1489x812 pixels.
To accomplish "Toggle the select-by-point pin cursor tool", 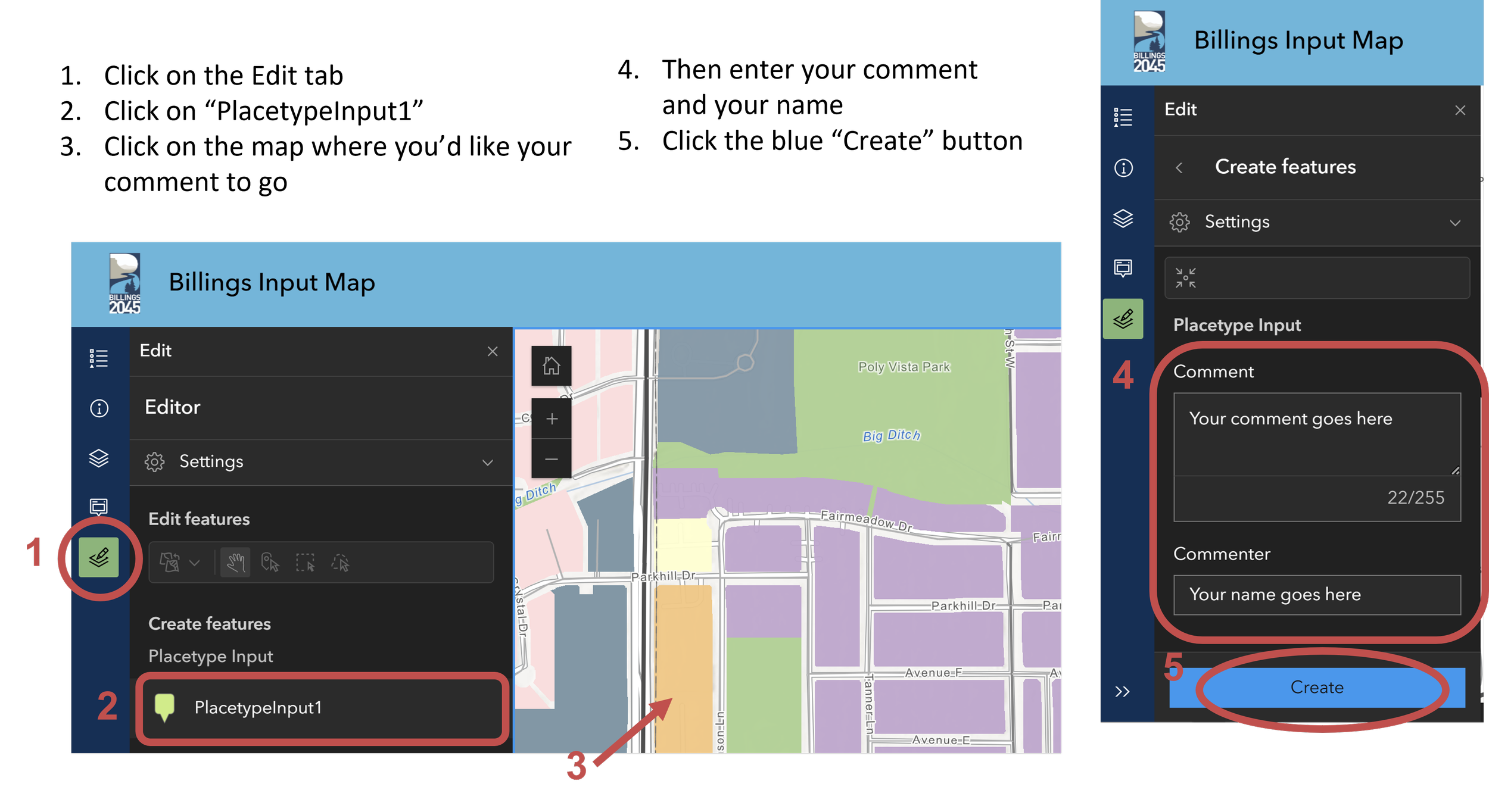I will pos(270,563).
